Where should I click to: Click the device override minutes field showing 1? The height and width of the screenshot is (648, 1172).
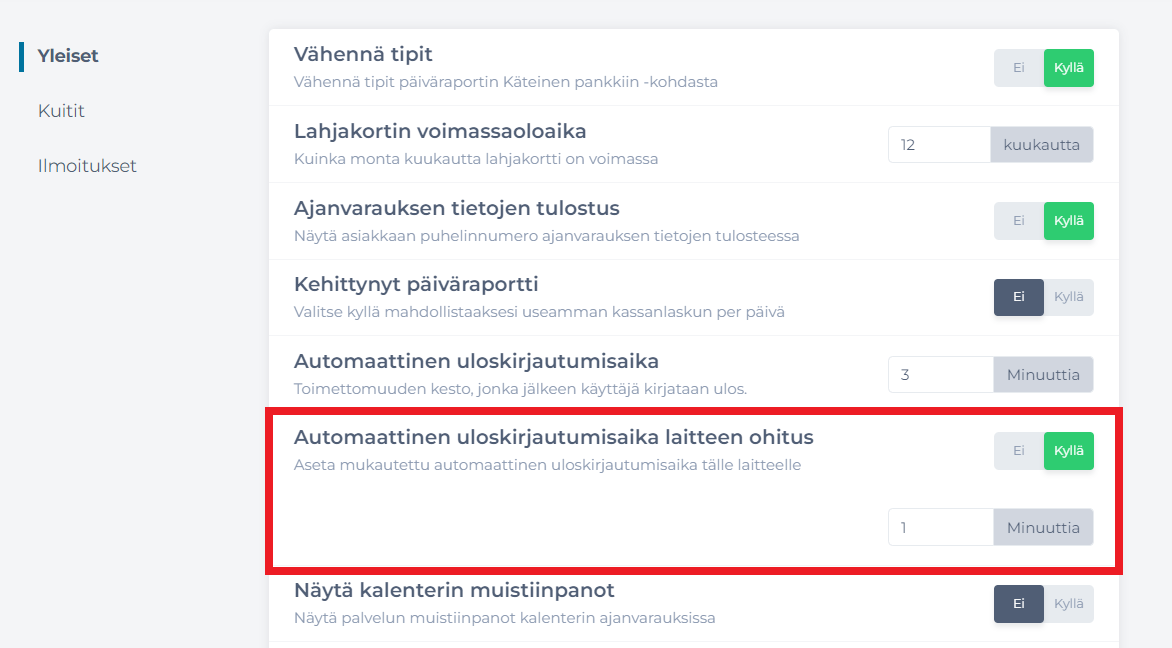(x=939, y=527)
